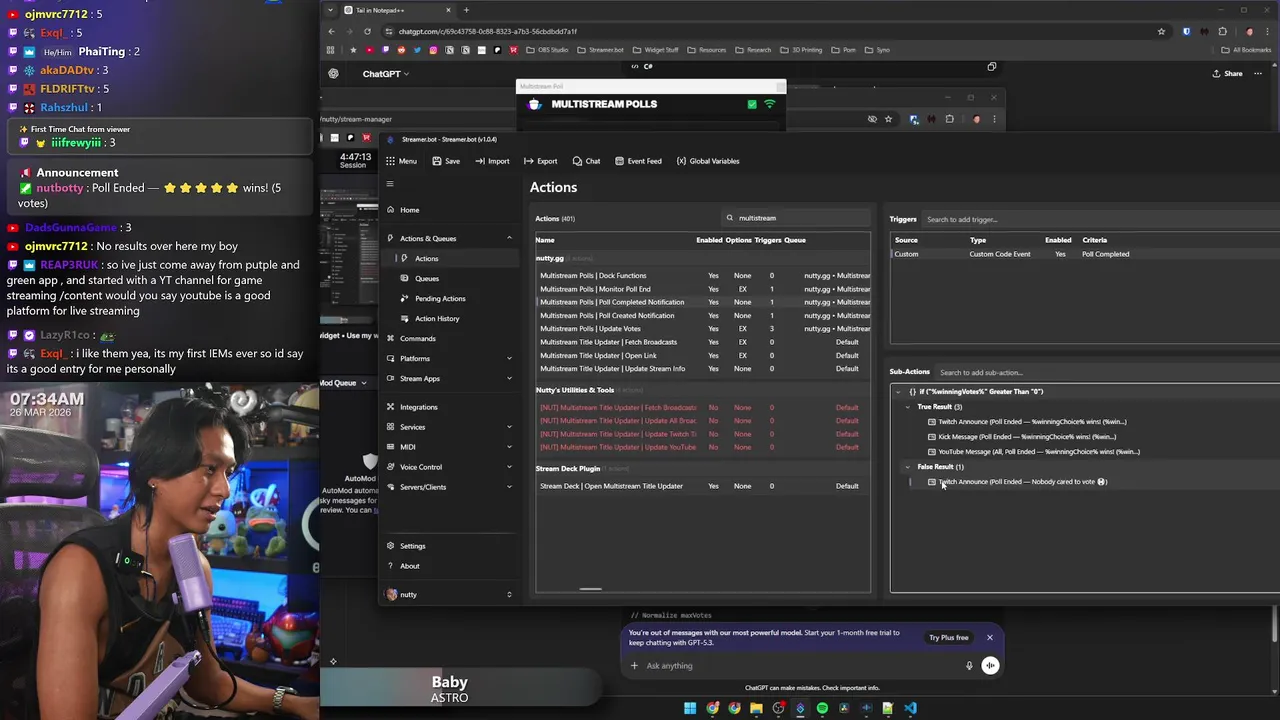Click Try Plus free button
Image resolution: width=1280 pixels, height=720 pixels.
(x=948, y=638)
